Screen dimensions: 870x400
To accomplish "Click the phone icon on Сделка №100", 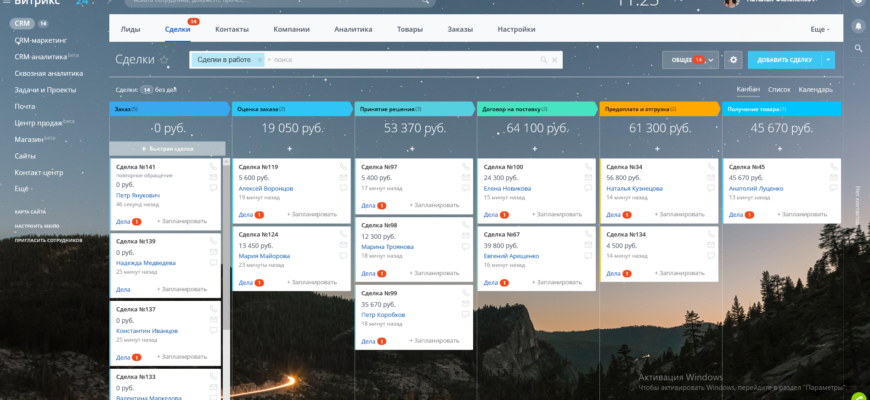I will tap(588, 166).
